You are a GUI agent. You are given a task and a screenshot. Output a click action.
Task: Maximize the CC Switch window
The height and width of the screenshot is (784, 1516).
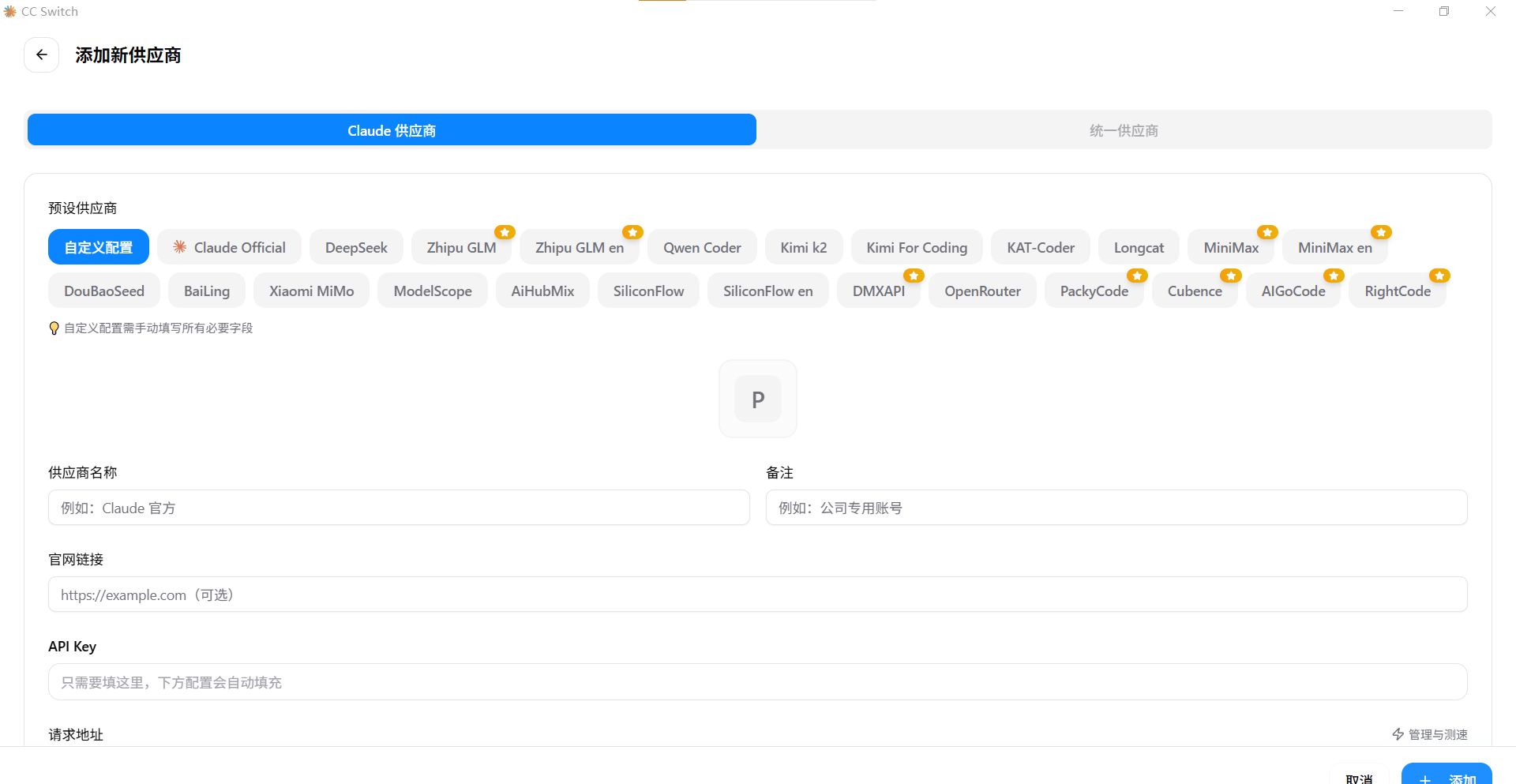[1444, 11]
